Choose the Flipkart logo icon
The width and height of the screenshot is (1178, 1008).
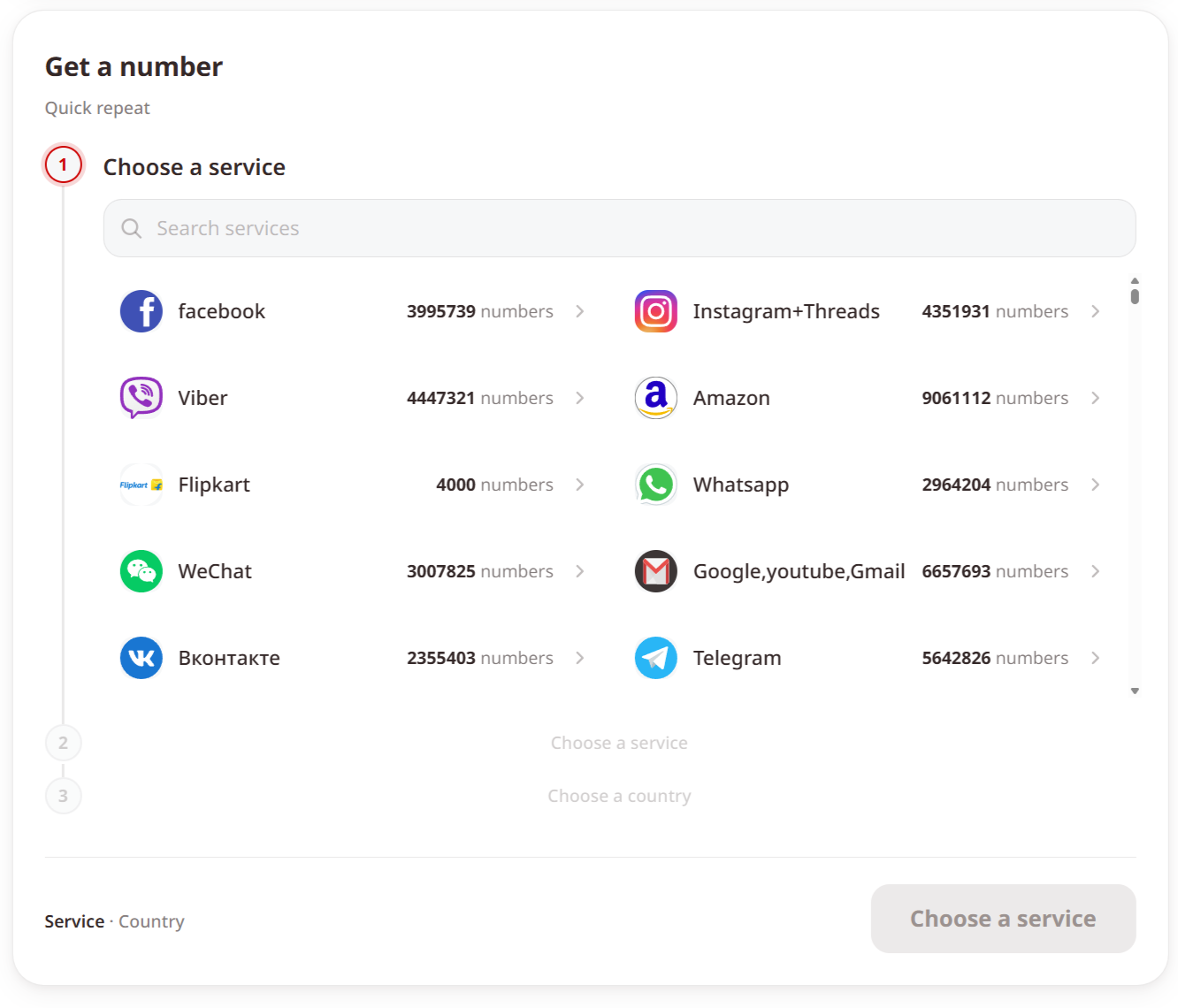[x=142, y=485]
